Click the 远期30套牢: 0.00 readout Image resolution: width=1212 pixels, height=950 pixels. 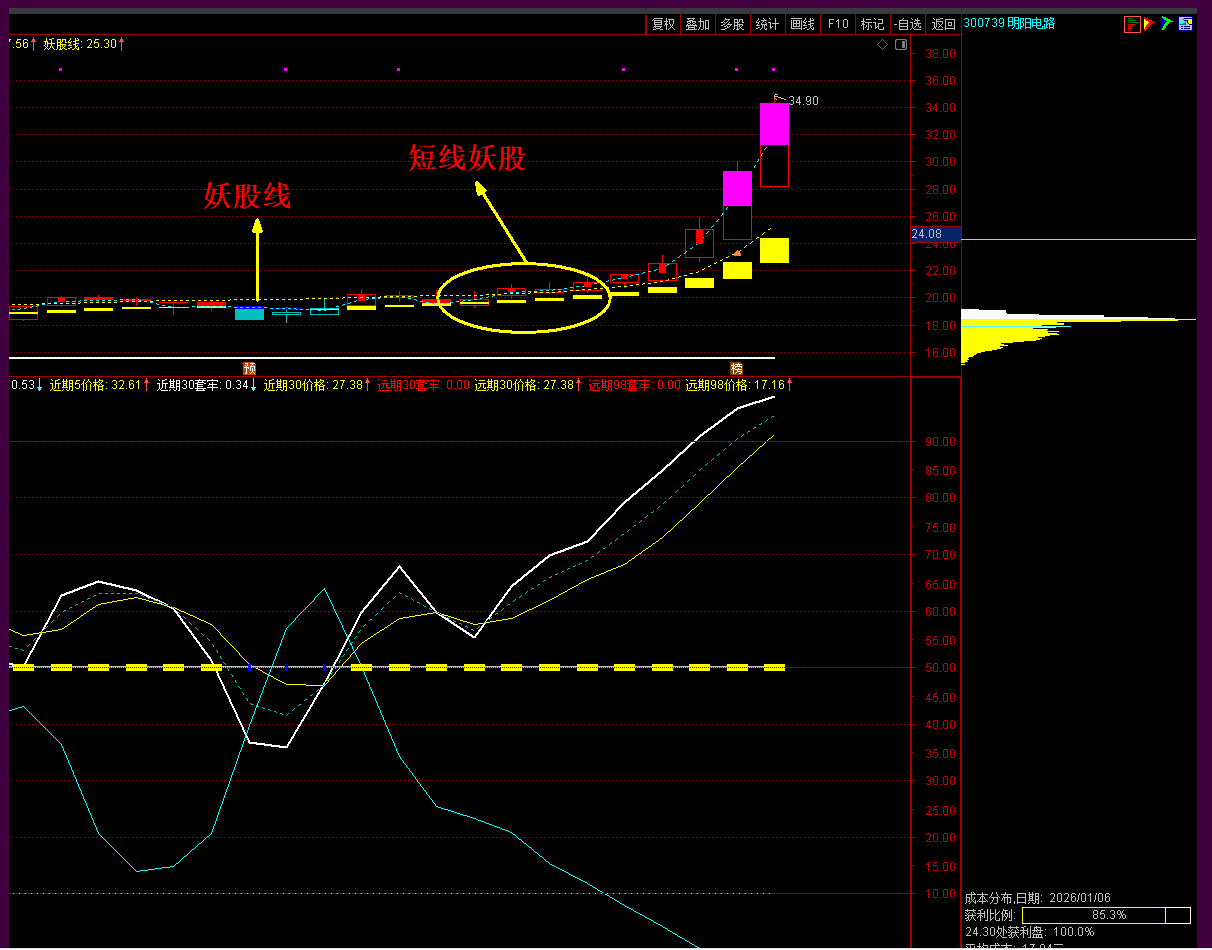point(423,384)
